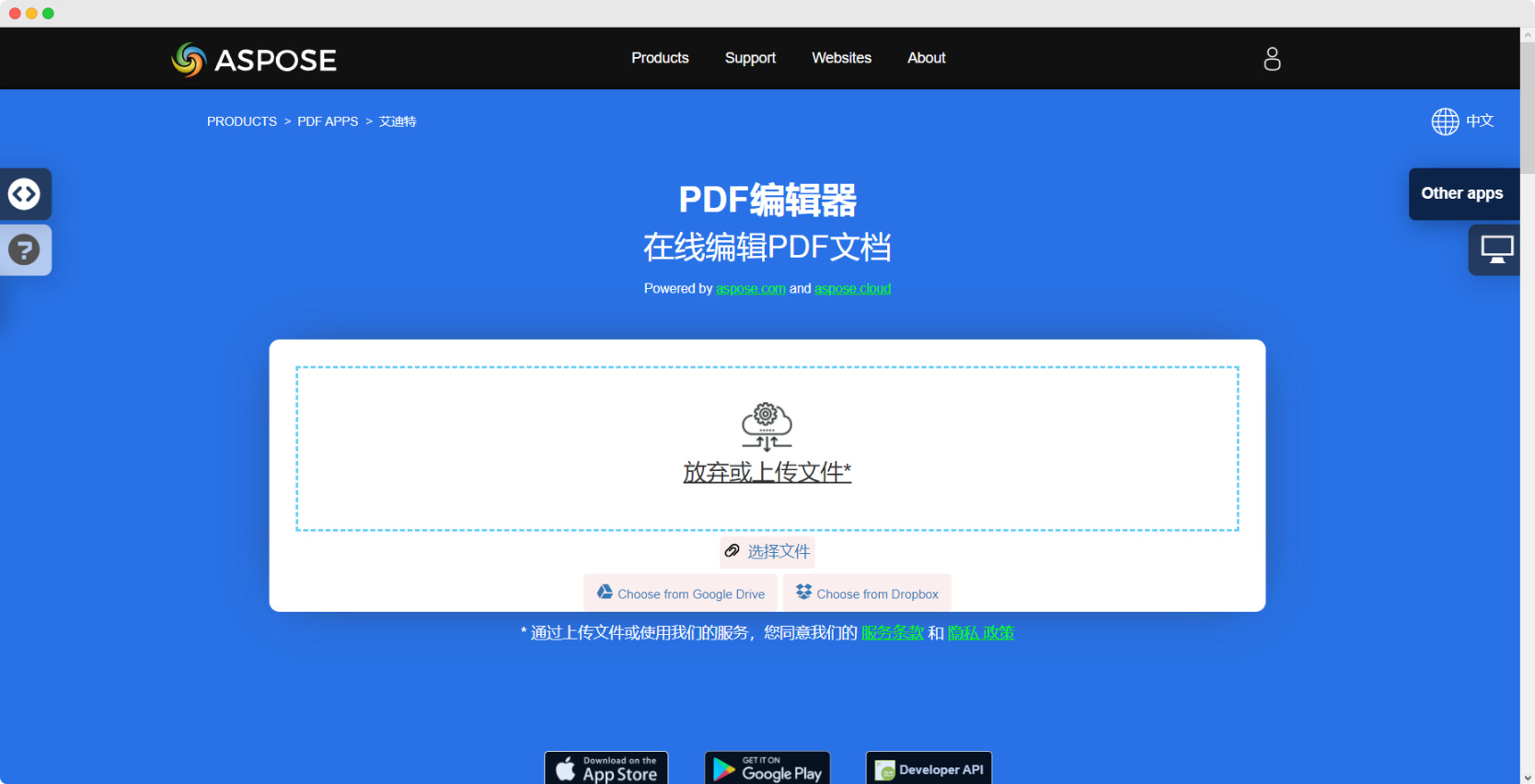Open the Products menu
Screen dimensions: 1535x784
660,58
